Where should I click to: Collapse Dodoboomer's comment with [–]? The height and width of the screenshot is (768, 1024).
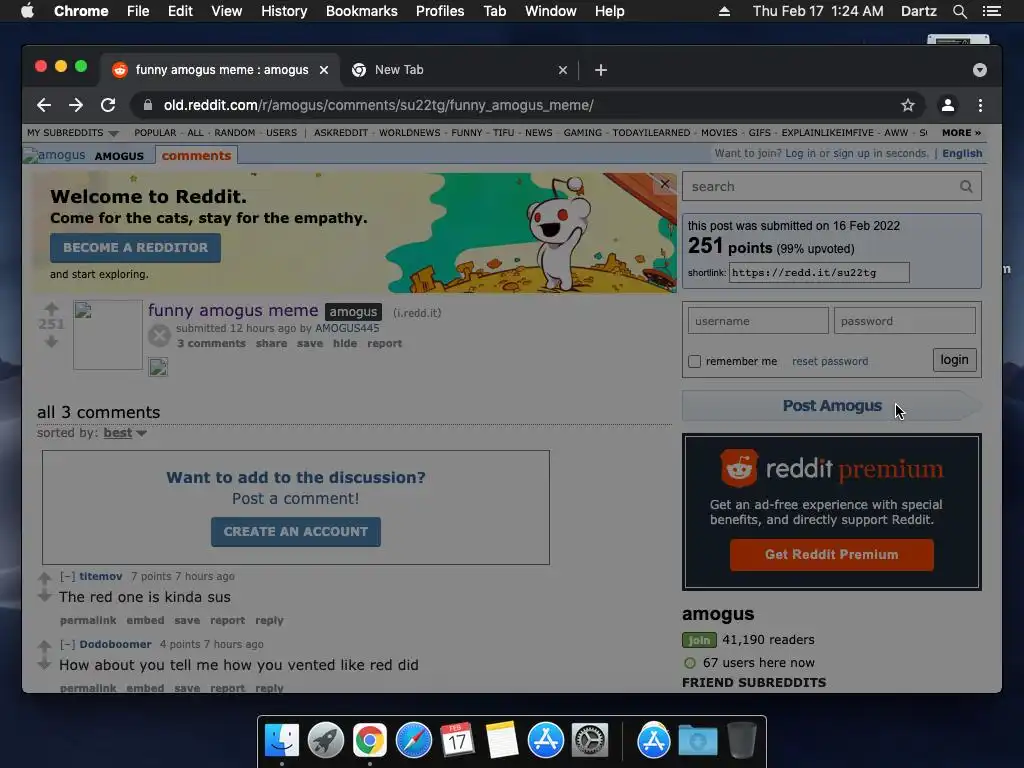pos(67,644)
